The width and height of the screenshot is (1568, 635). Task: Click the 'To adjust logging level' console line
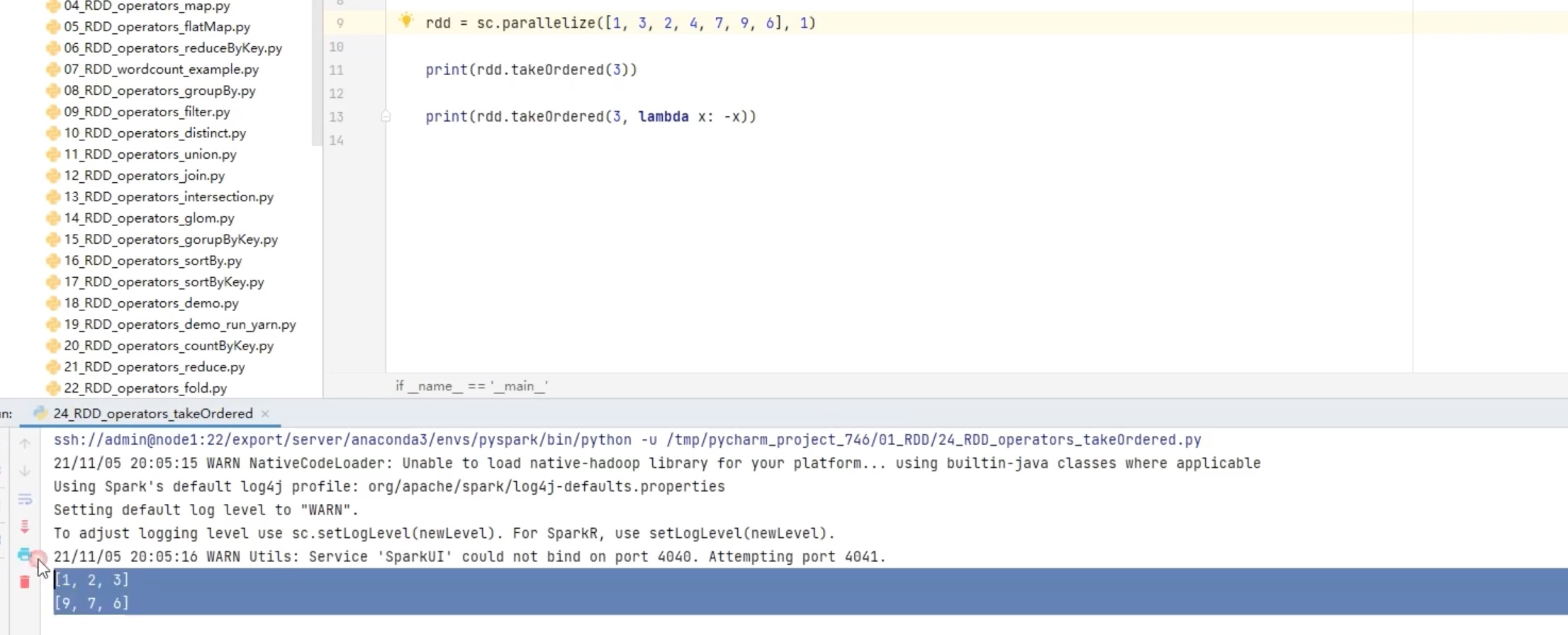tap(444, 534)
